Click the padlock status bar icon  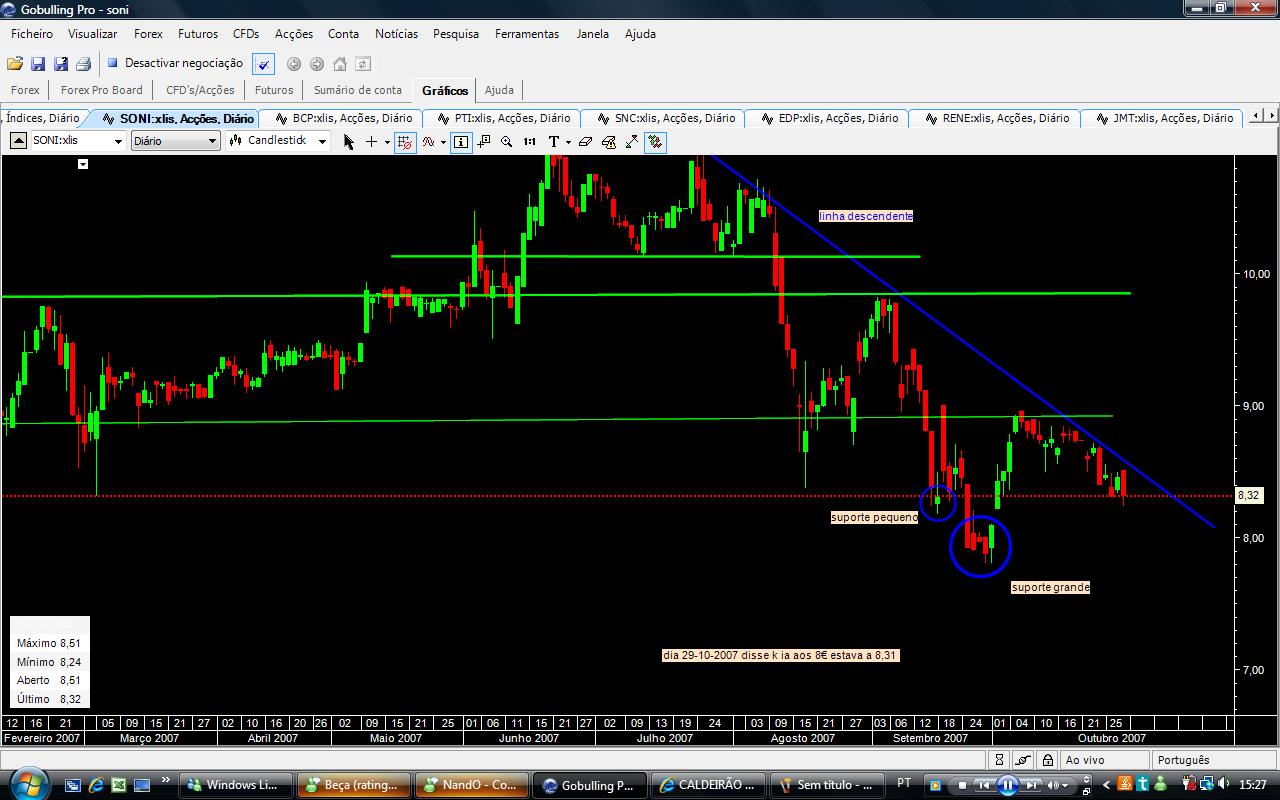tap(1046, 760)
